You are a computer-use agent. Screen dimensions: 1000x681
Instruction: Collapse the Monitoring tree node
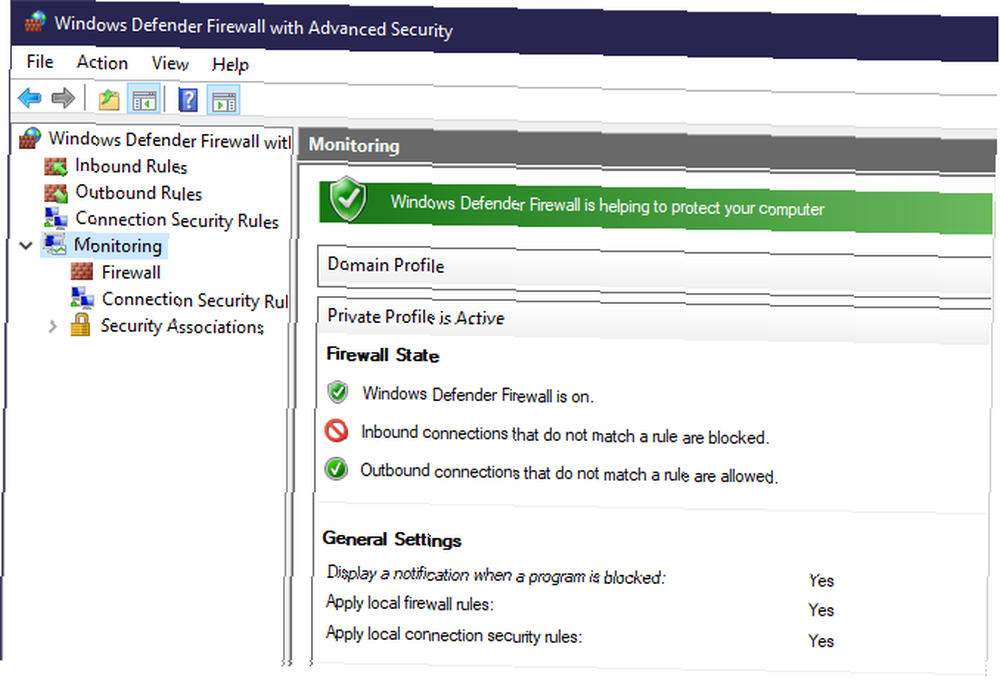click(26, 245)
